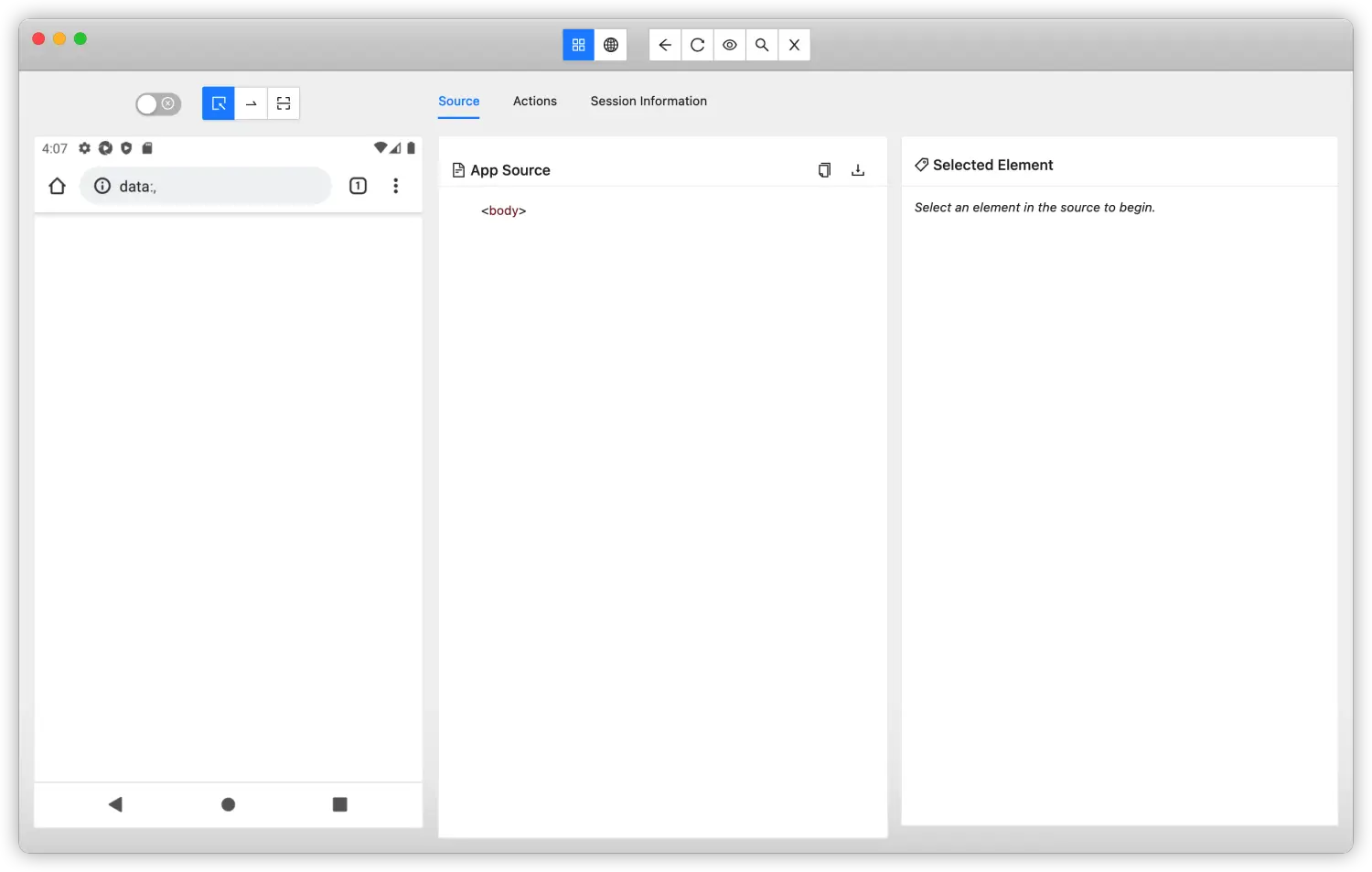Tap the Android home circle button
This screenshot has height=872, width=1372.
tap(229, 804)
